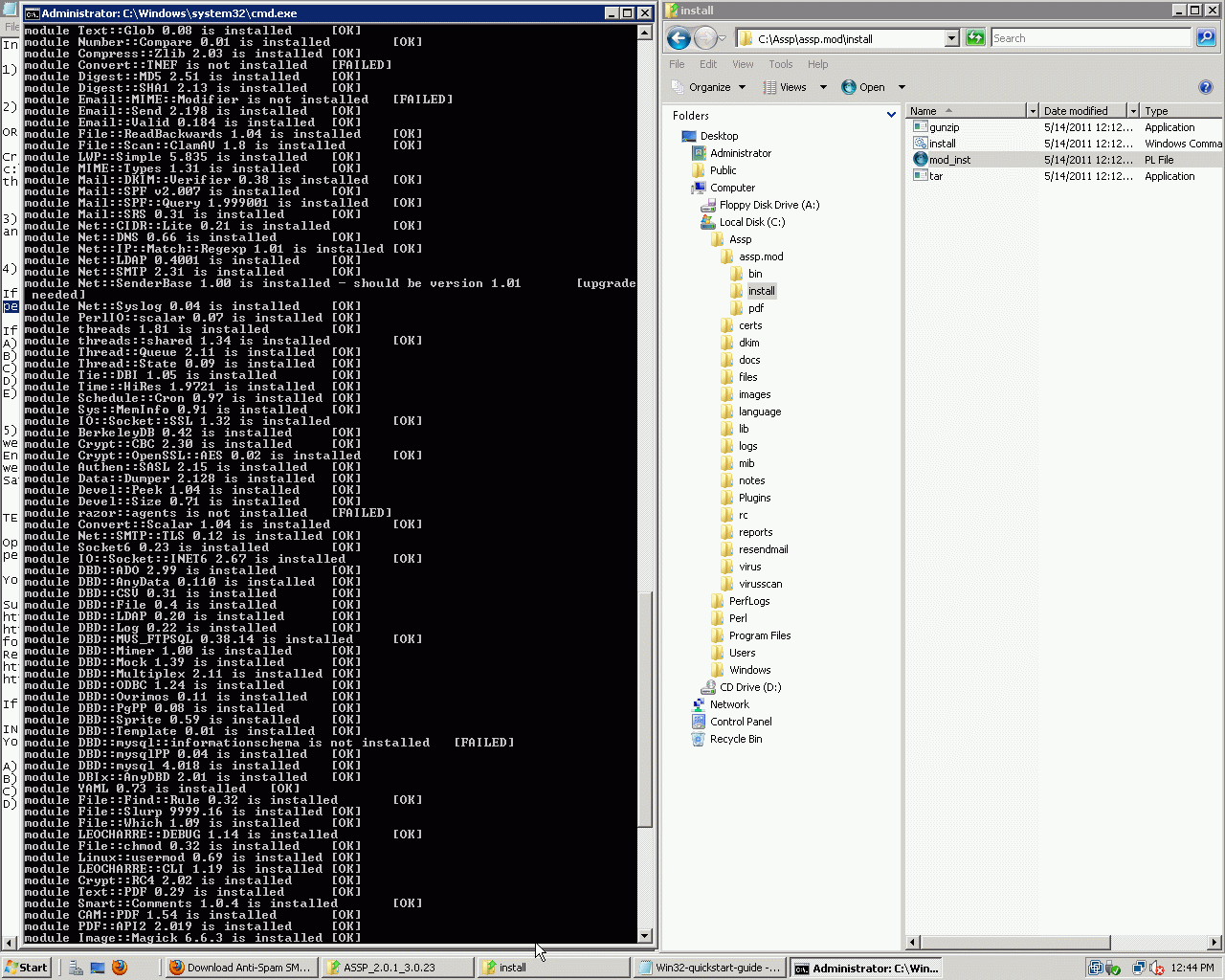Open the Edit menu in Explorer

(x=708, y=64)
